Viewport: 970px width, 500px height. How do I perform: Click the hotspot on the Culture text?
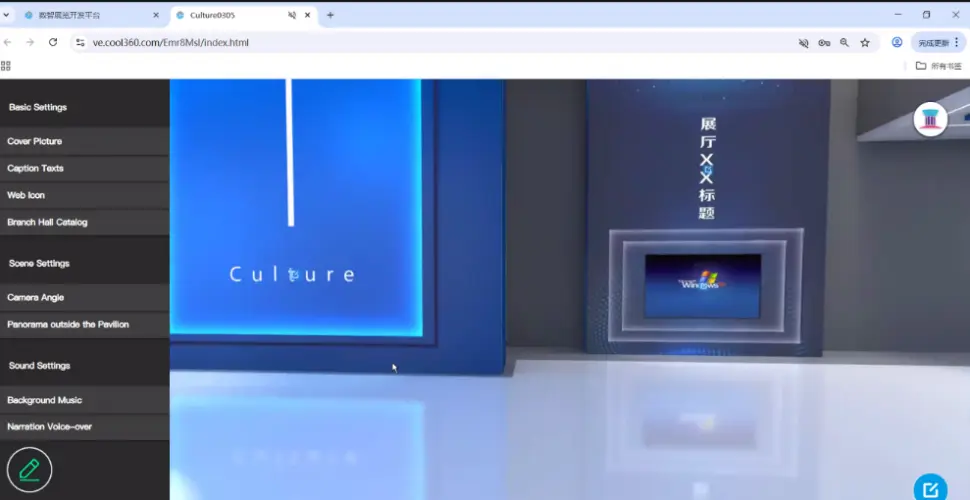click(293, 275)
